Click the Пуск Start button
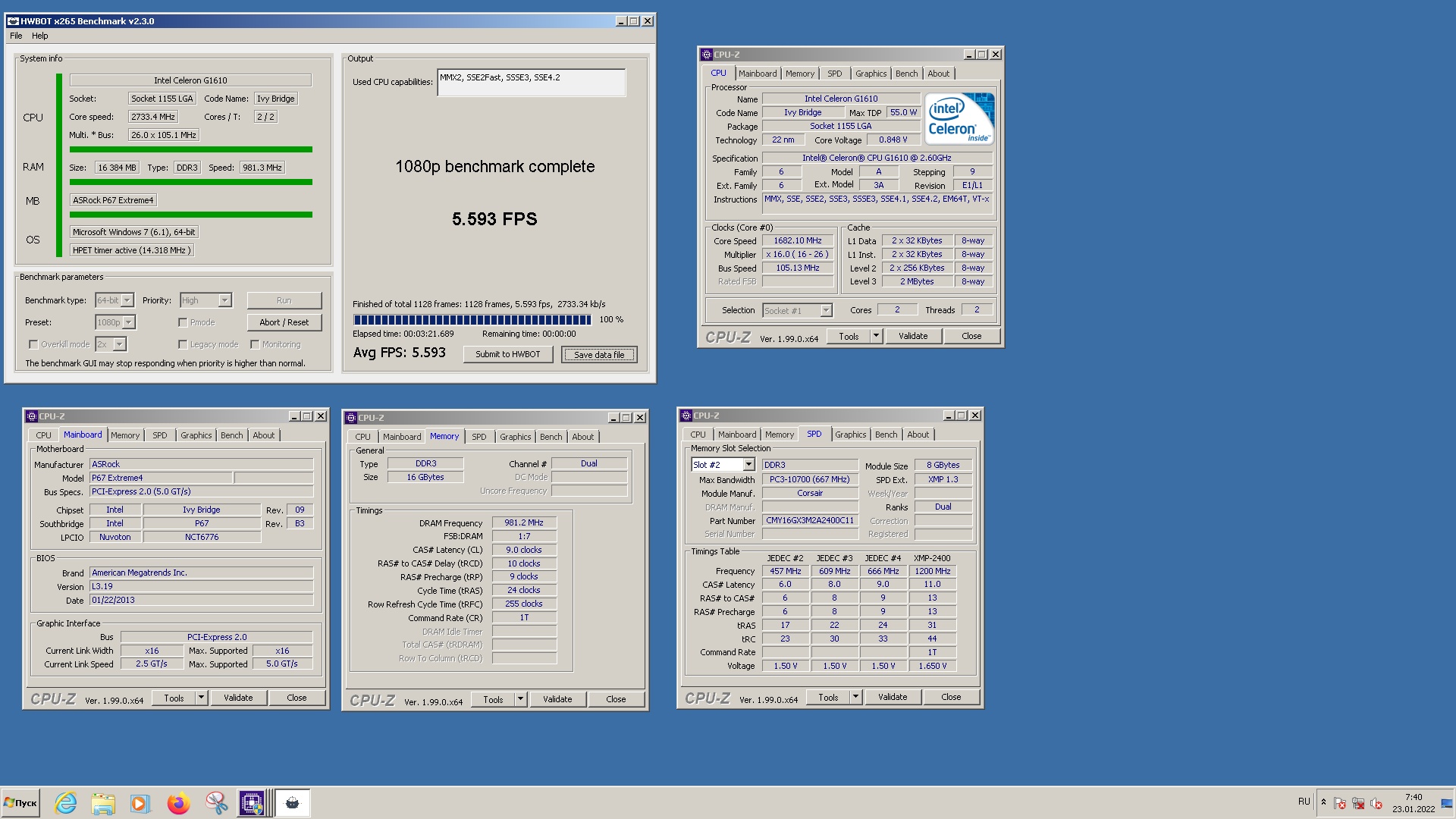1456x819 pixels. [20, 802]
